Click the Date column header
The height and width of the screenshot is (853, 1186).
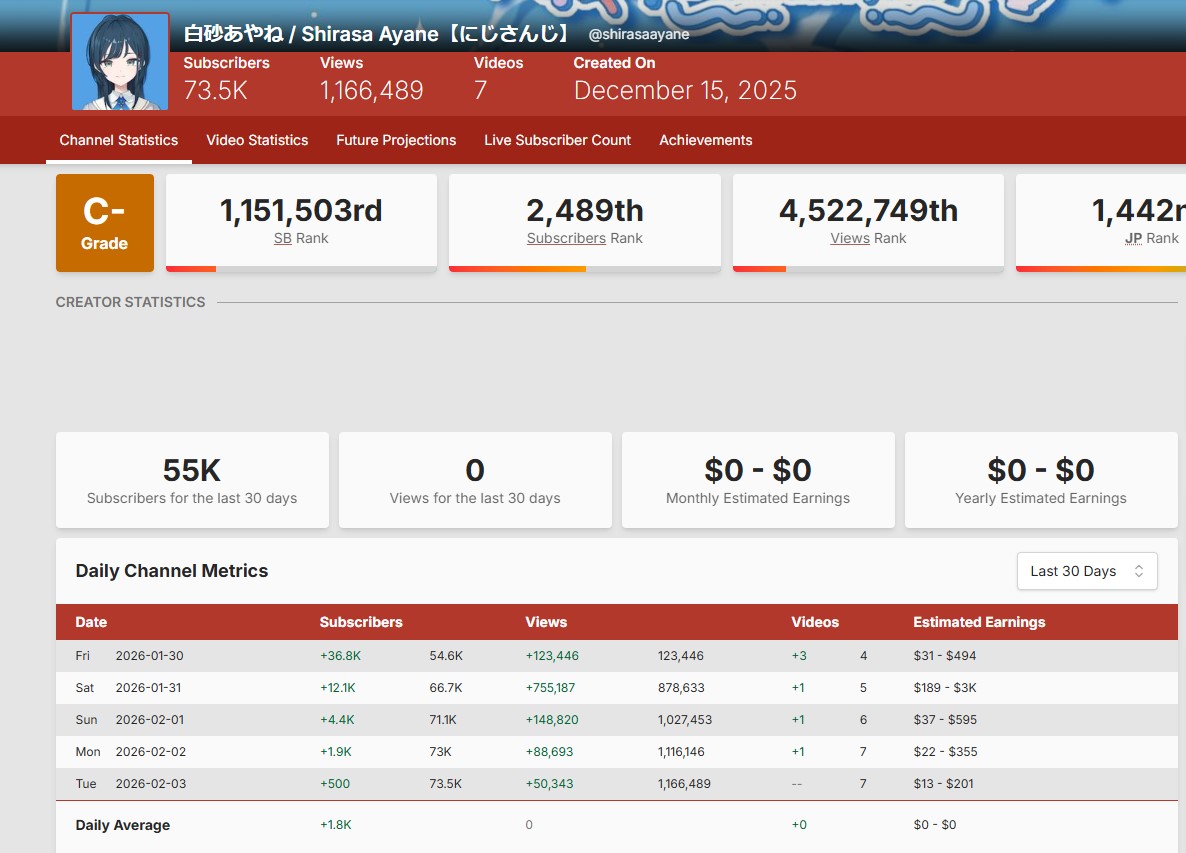click(91, 622)
